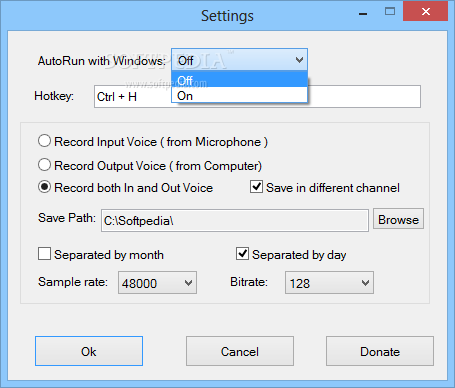Click the Save Path label

coord(67,218)
